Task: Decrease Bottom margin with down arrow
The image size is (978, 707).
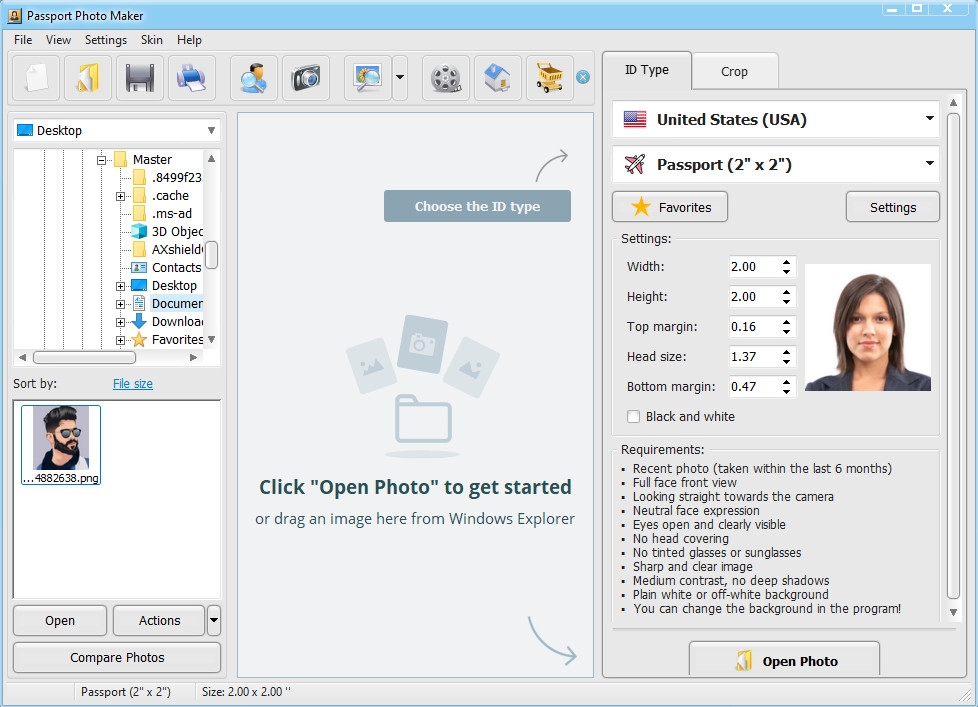Action: click(x=787, y=392)
